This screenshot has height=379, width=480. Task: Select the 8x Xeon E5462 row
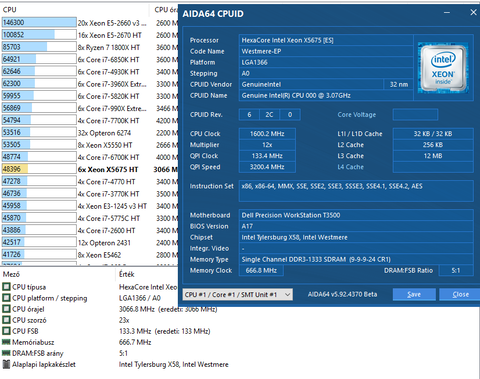[x=90, y=255]
